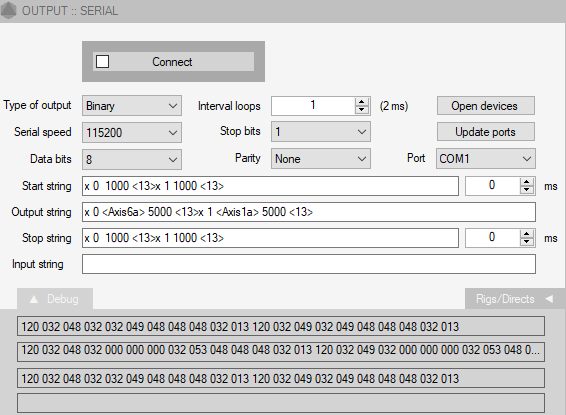Click the SimTools icon beside OUTPUT :: SERIAL

[9, 10]
